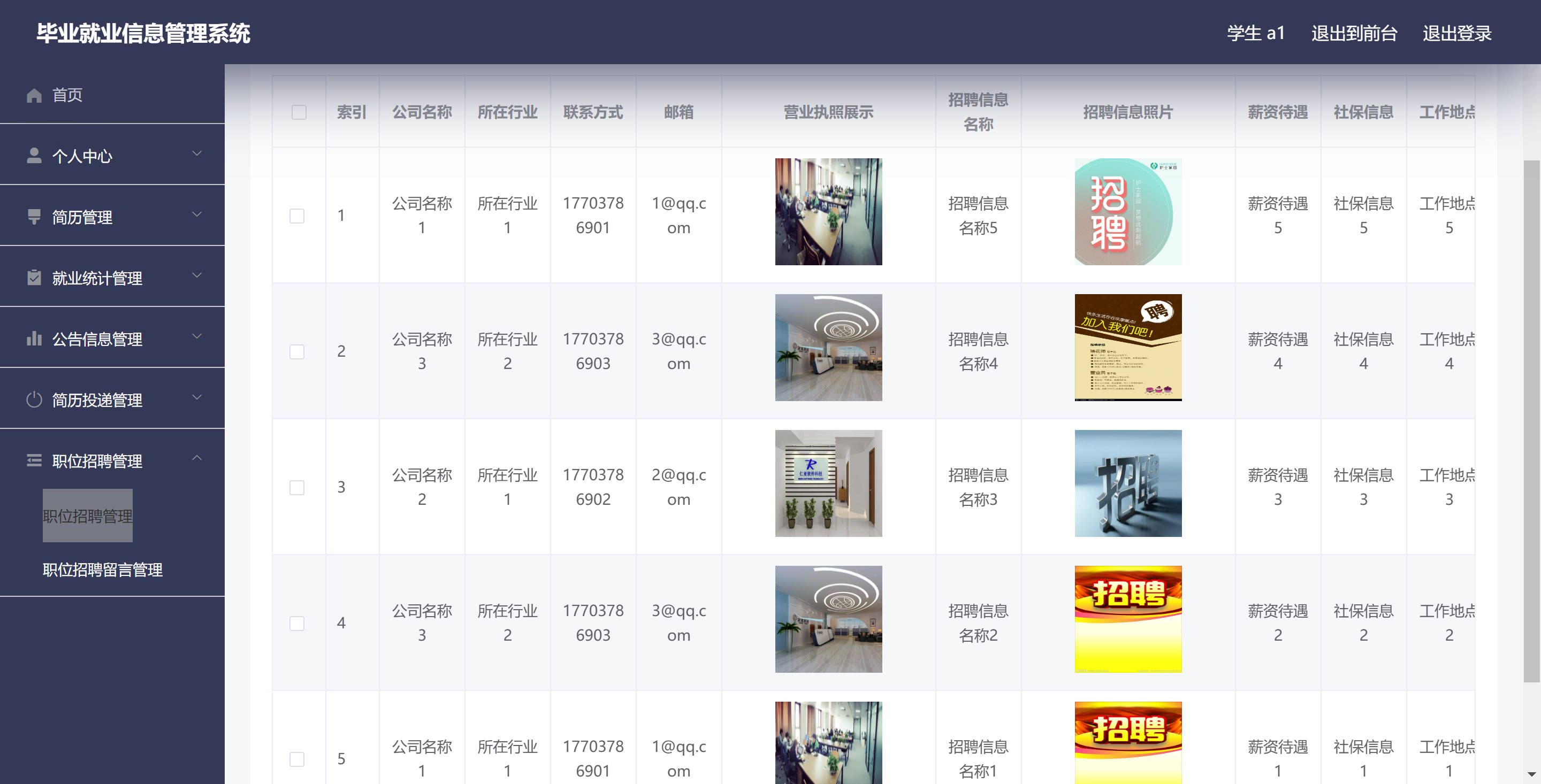This screenshot has width=1541, height=784.
Task: Click the bar chart icon for 公告信息管理
Action: pyautogui.click(x=34, y=339)
